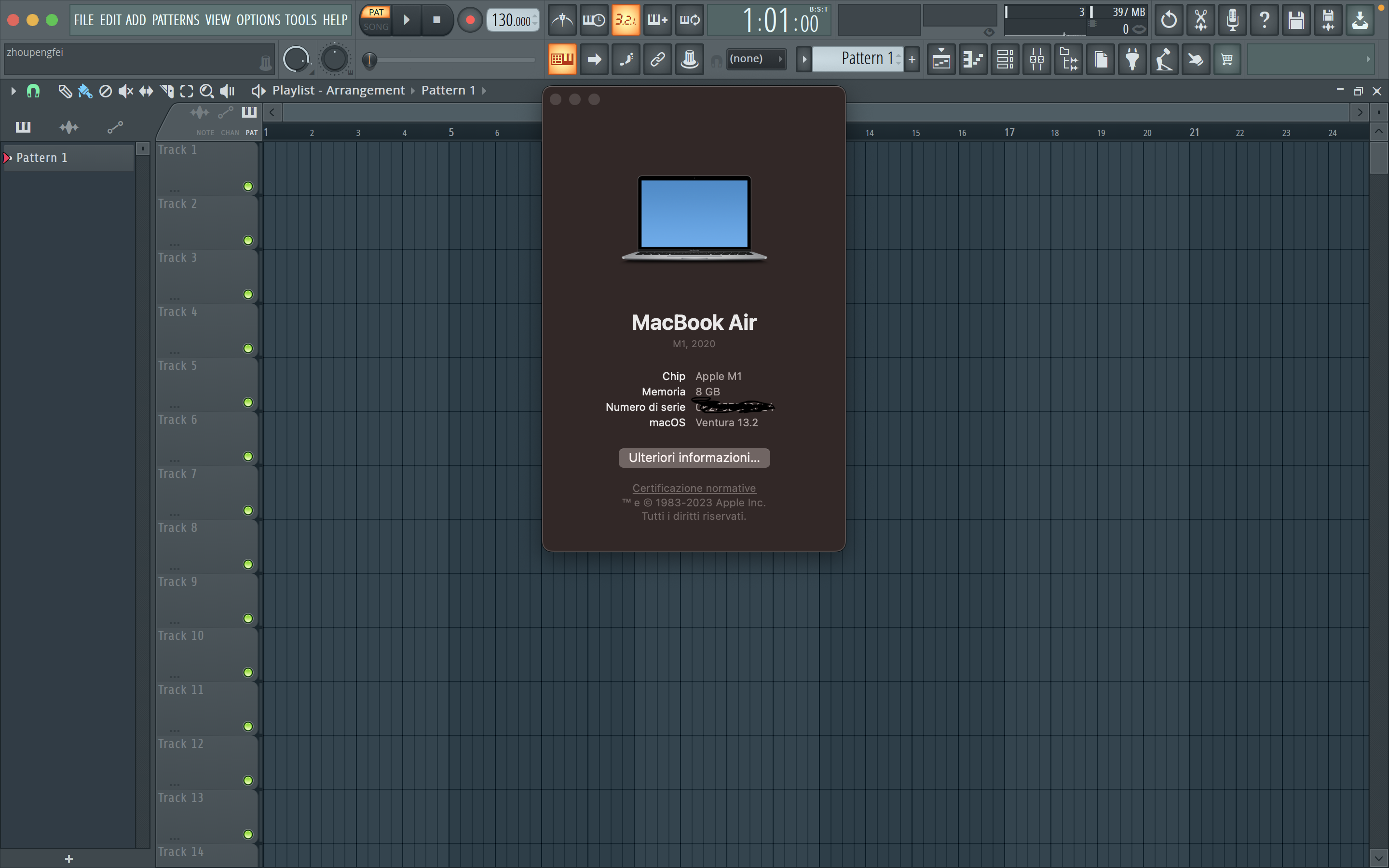Adjust the master pitch knob
1389x868 pixels.
click(x=335, y=59)
